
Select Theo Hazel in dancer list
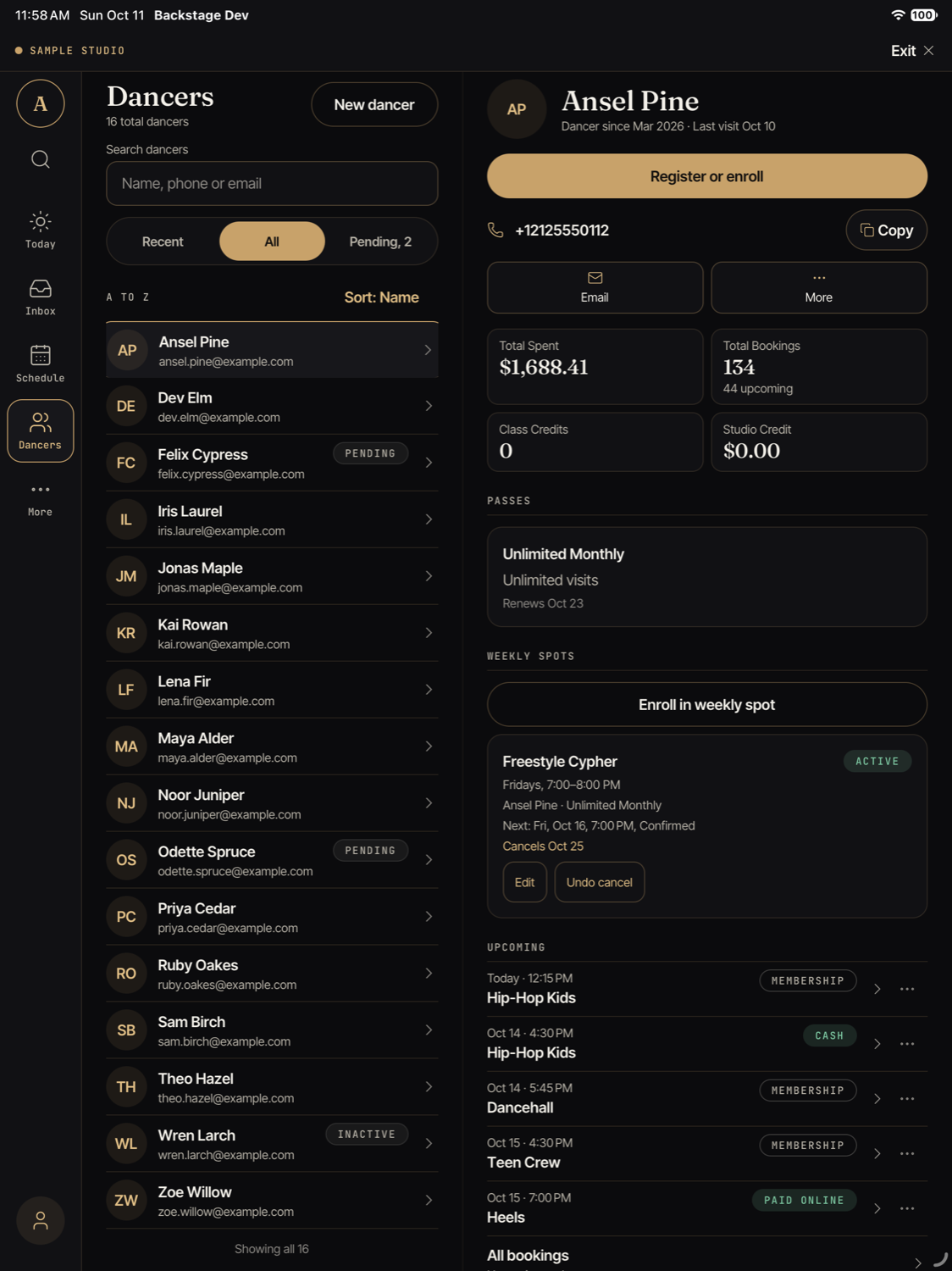click(x=272, y=1087)
